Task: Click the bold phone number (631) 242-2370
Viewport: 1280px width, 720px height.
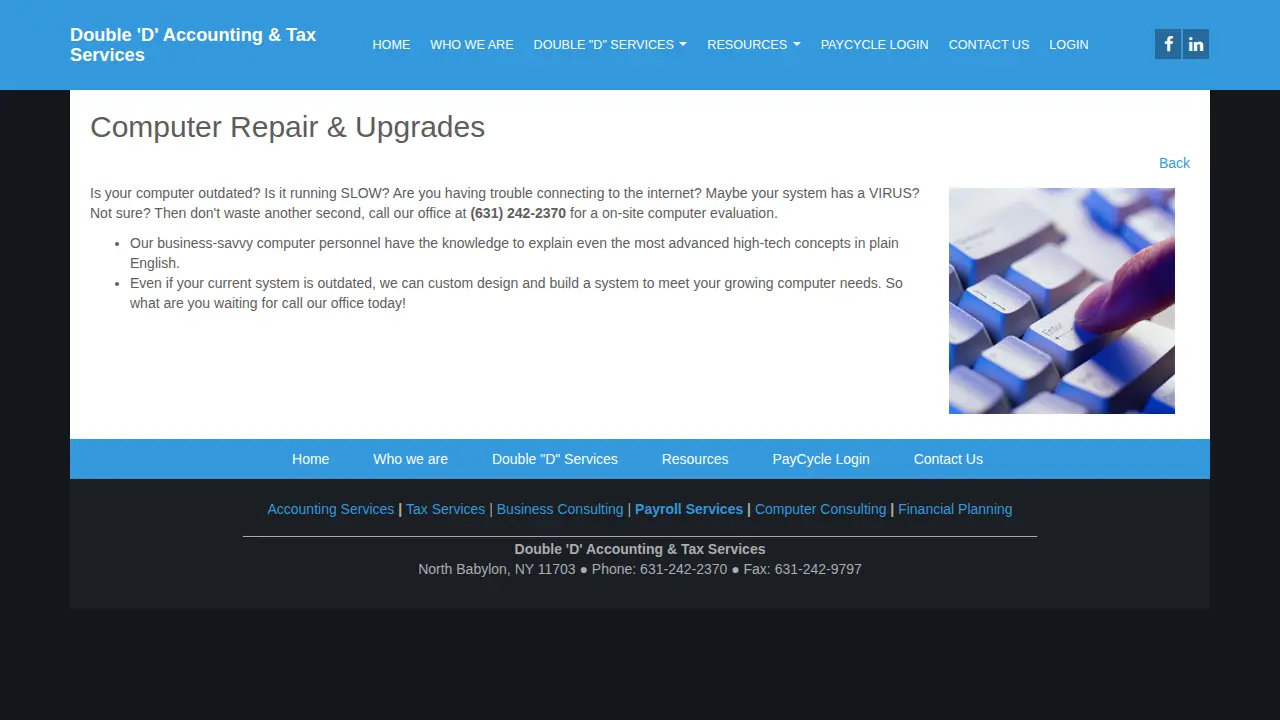Action: (518, 213)
